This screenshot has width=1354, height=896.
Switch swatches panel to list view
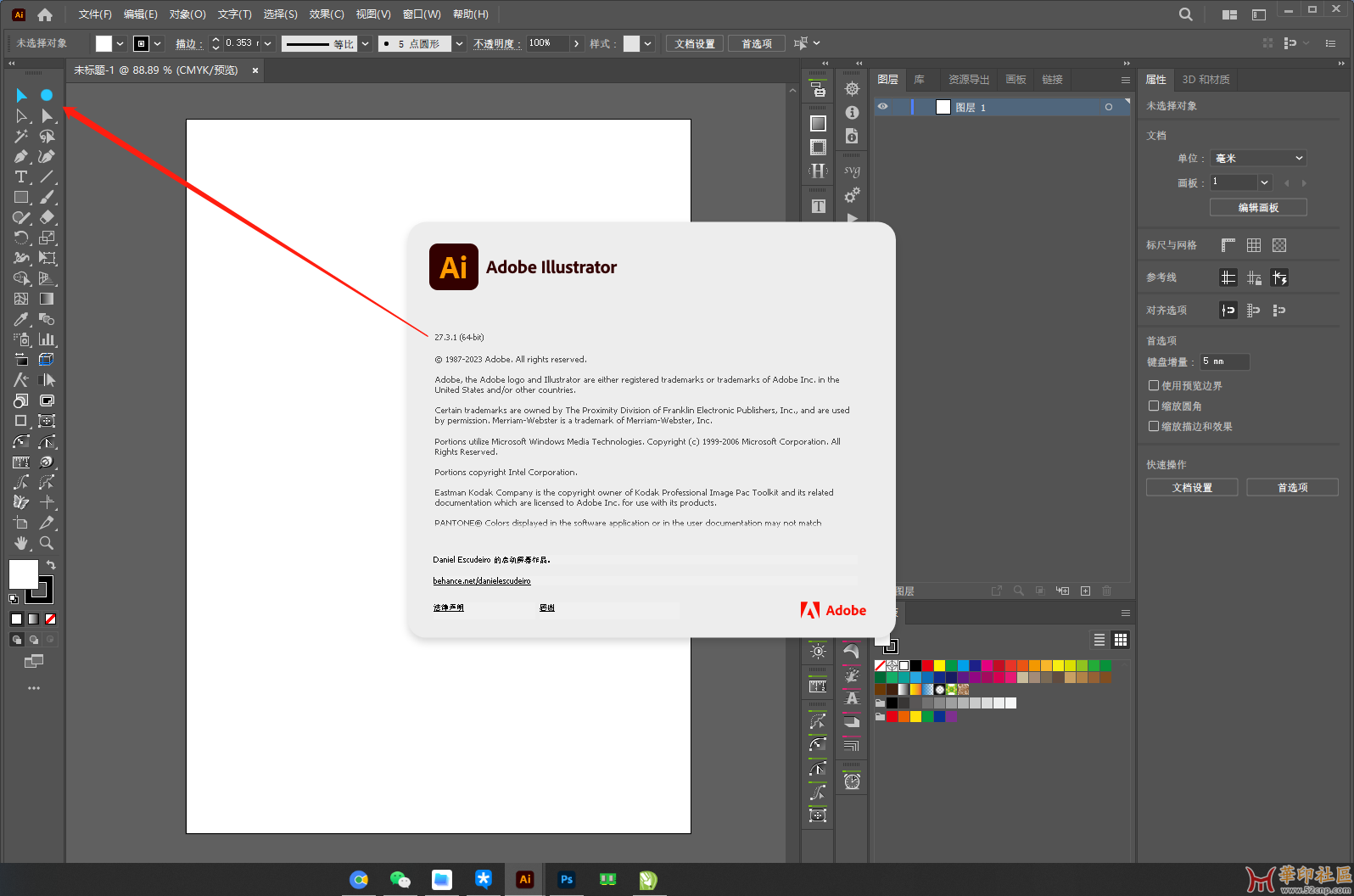(x=1099, y=640)
